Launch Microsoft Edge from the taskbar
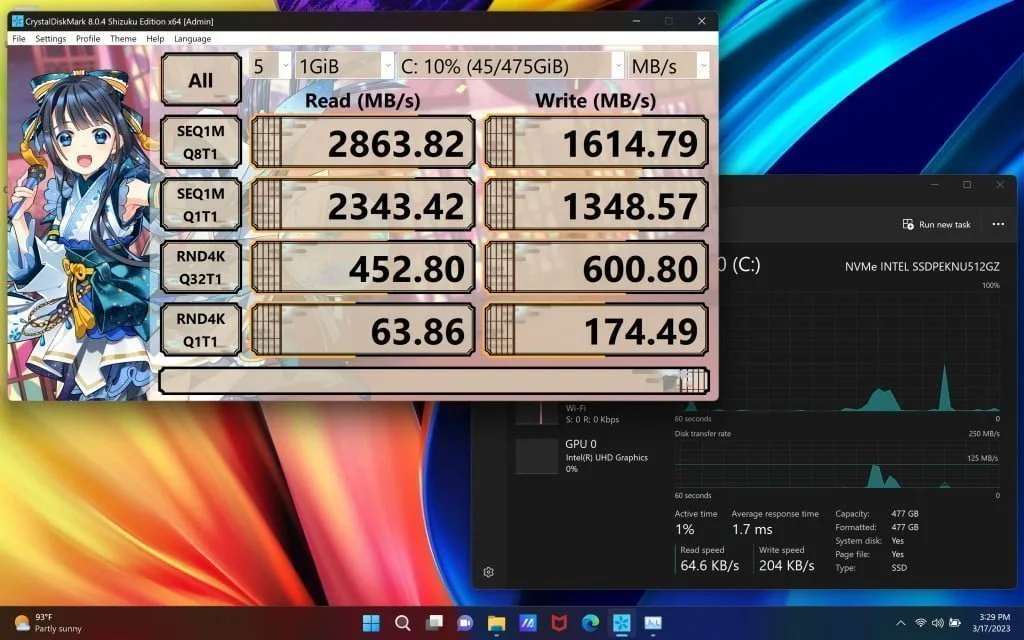Image resolution: width=1024 pixels, height=640 pixels. (x=590, y=623)
